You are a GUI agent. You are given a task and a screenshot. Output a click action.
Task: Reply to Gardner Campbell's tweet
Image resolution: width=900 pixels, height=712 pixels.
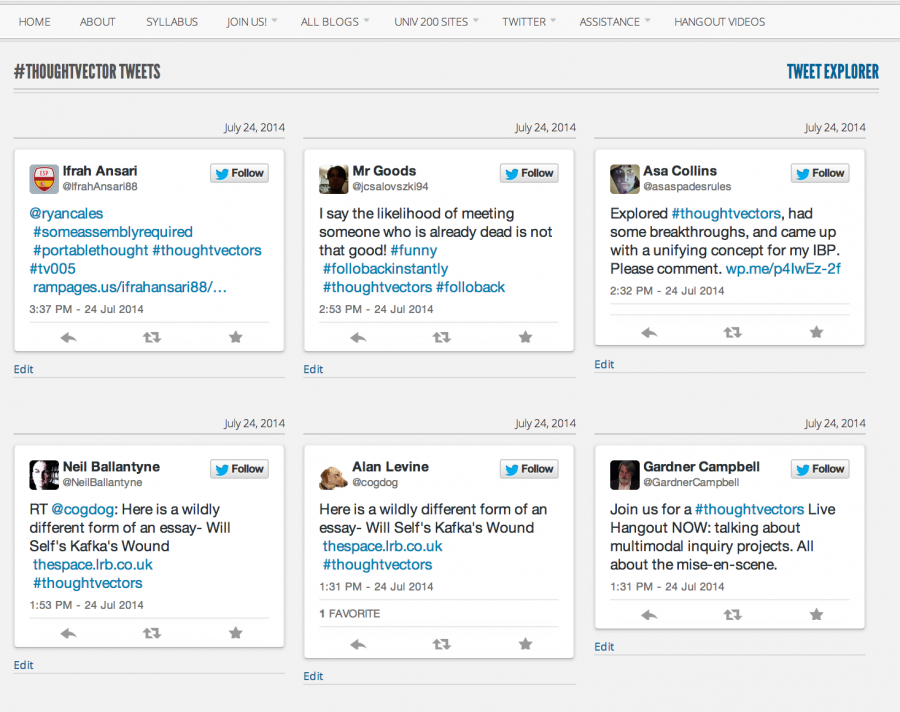649,615
